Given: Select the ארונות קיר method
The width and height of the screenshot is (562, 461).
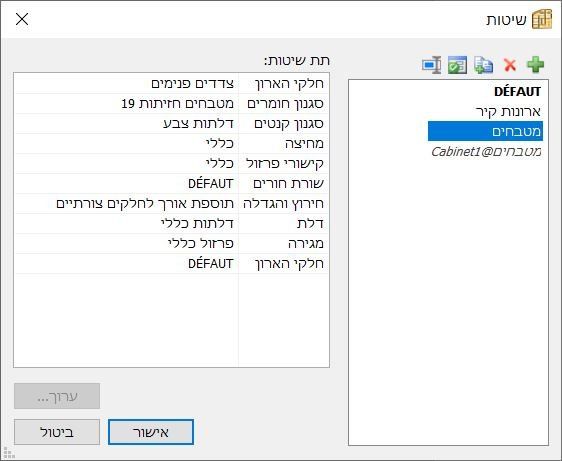Looking at the screenshot, I should tap(508, 111).
